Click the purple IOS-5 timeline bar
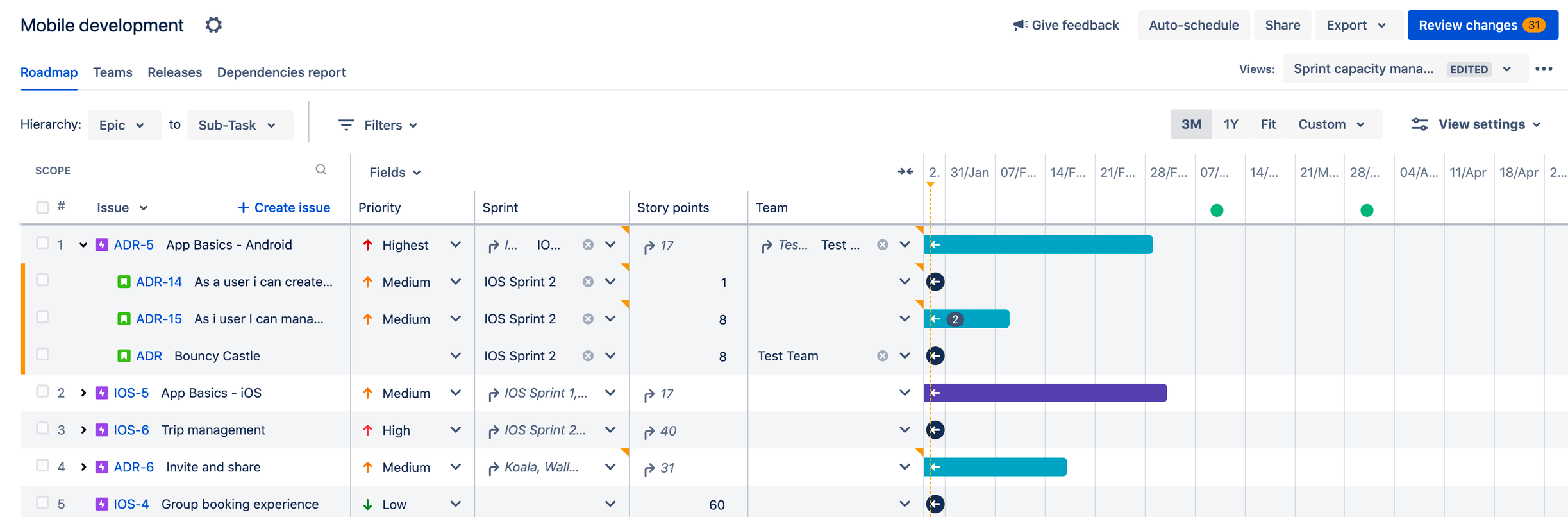1568x517 pixels. click(1046, 393)
